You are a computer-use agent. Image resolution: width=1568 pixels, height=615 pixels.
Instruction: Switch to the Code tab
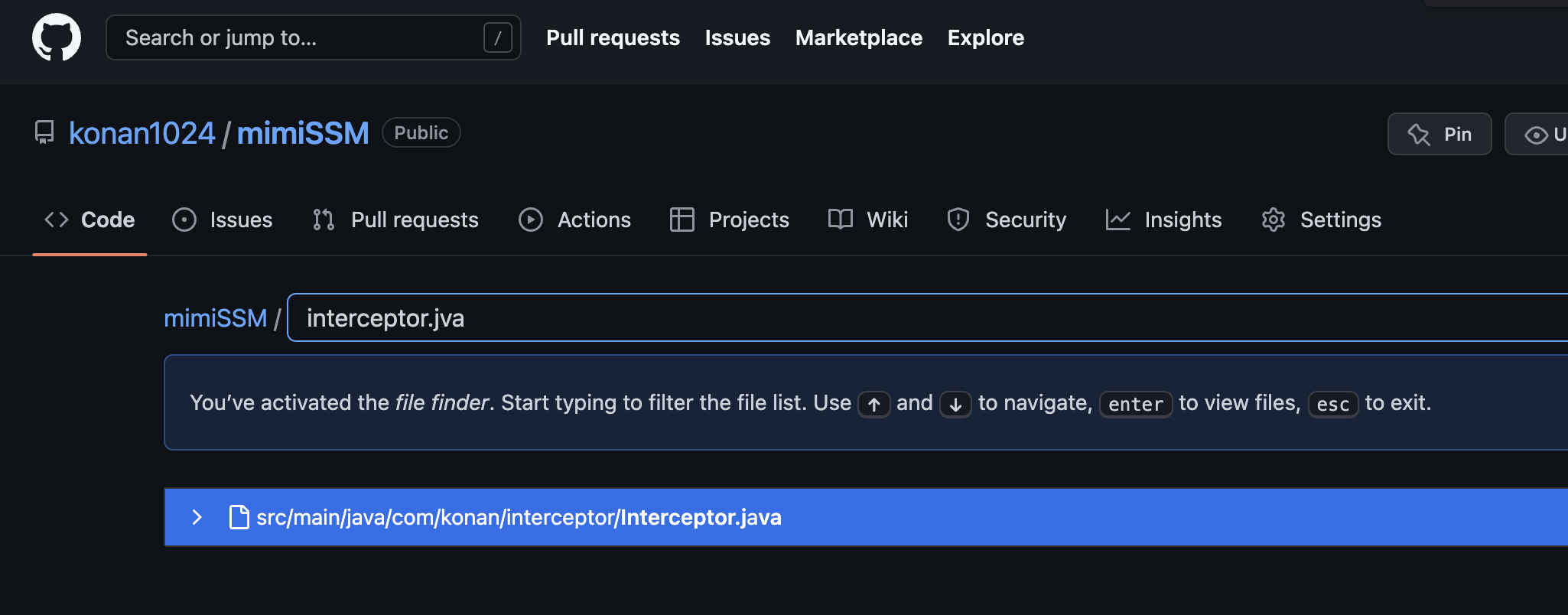[89, 220]
